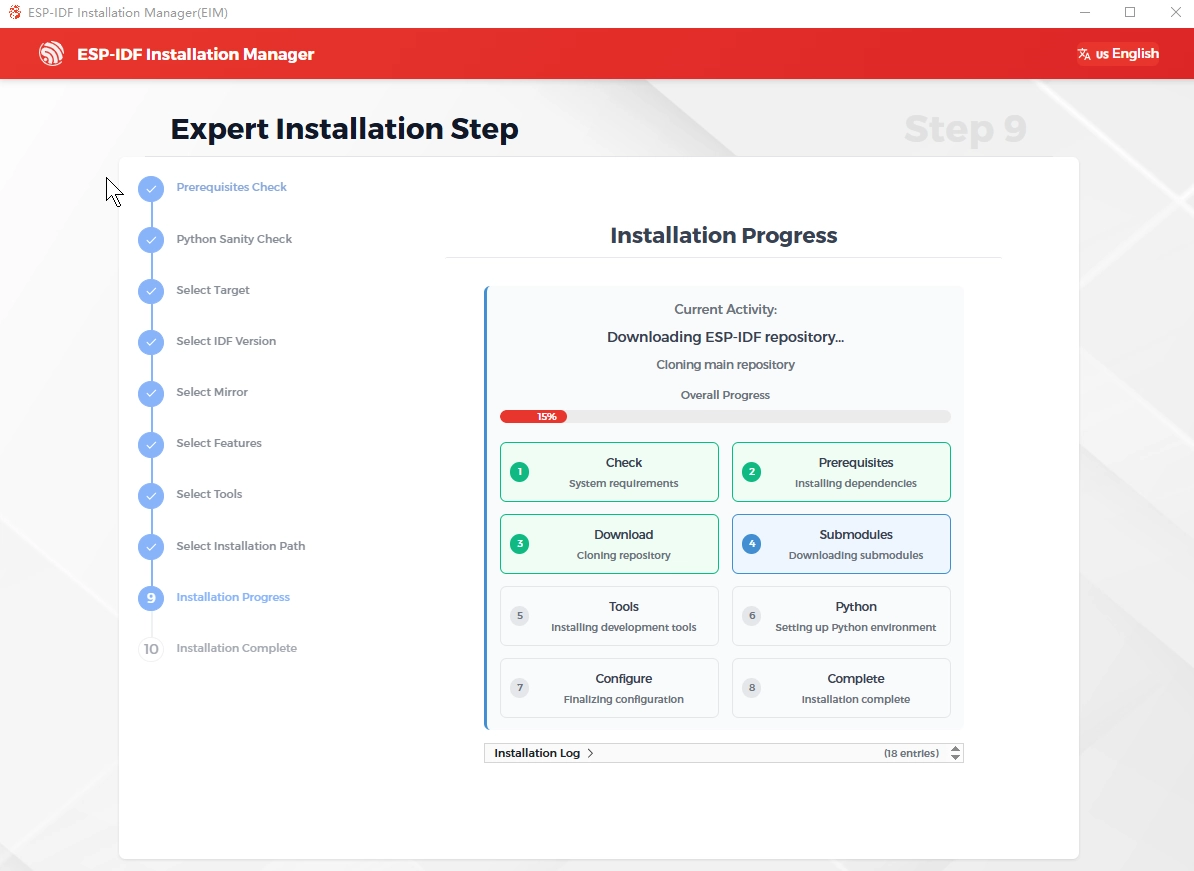Go to Select IDF Version step label
This screenshot has width=1194, height=871.
coord(226,340)
